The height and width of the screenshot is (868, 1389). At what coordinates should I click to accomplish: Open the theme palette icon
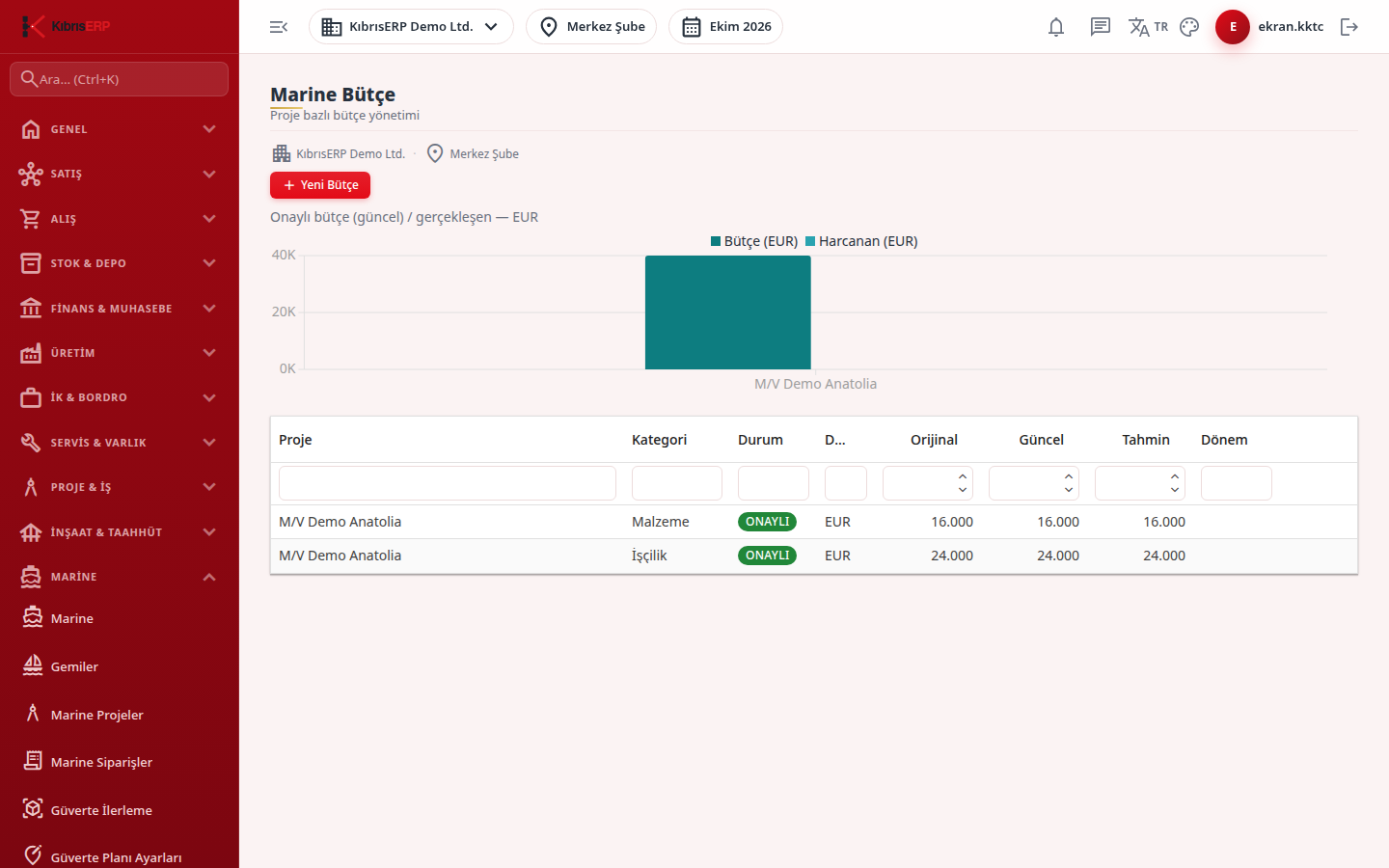click(1189, 27)
